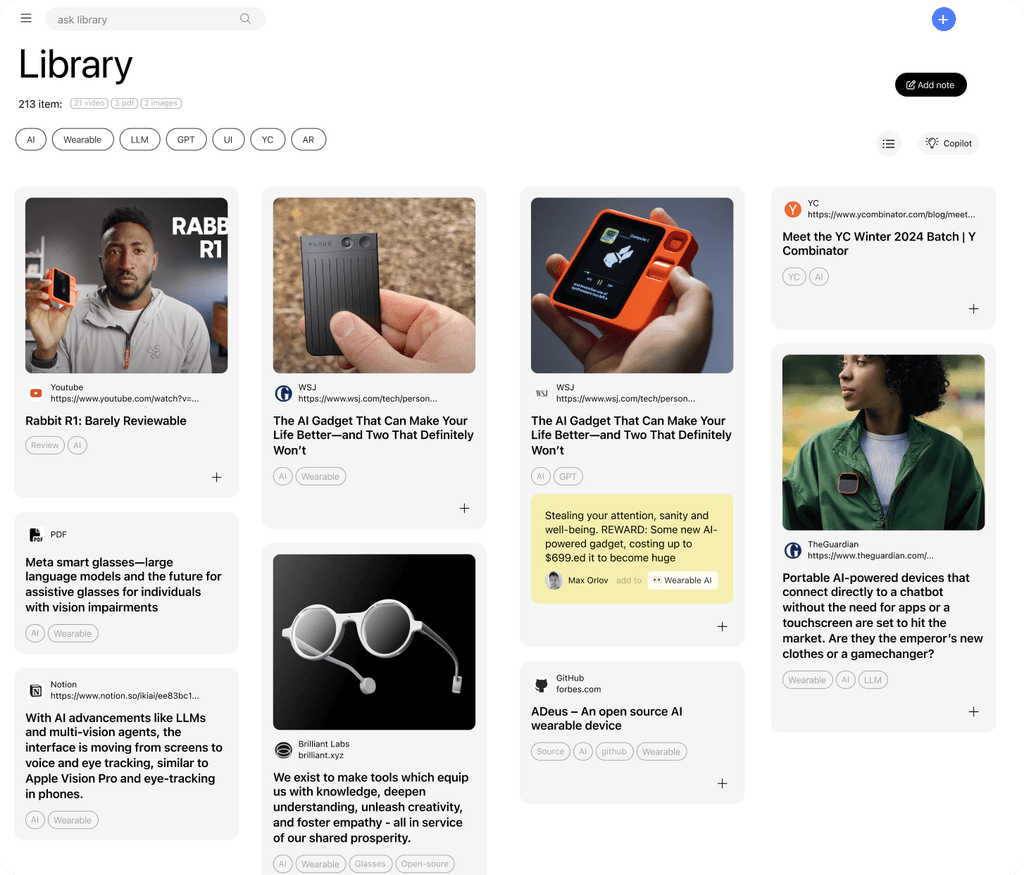
Task: Click the GitHub source icon
Action: 541,684
